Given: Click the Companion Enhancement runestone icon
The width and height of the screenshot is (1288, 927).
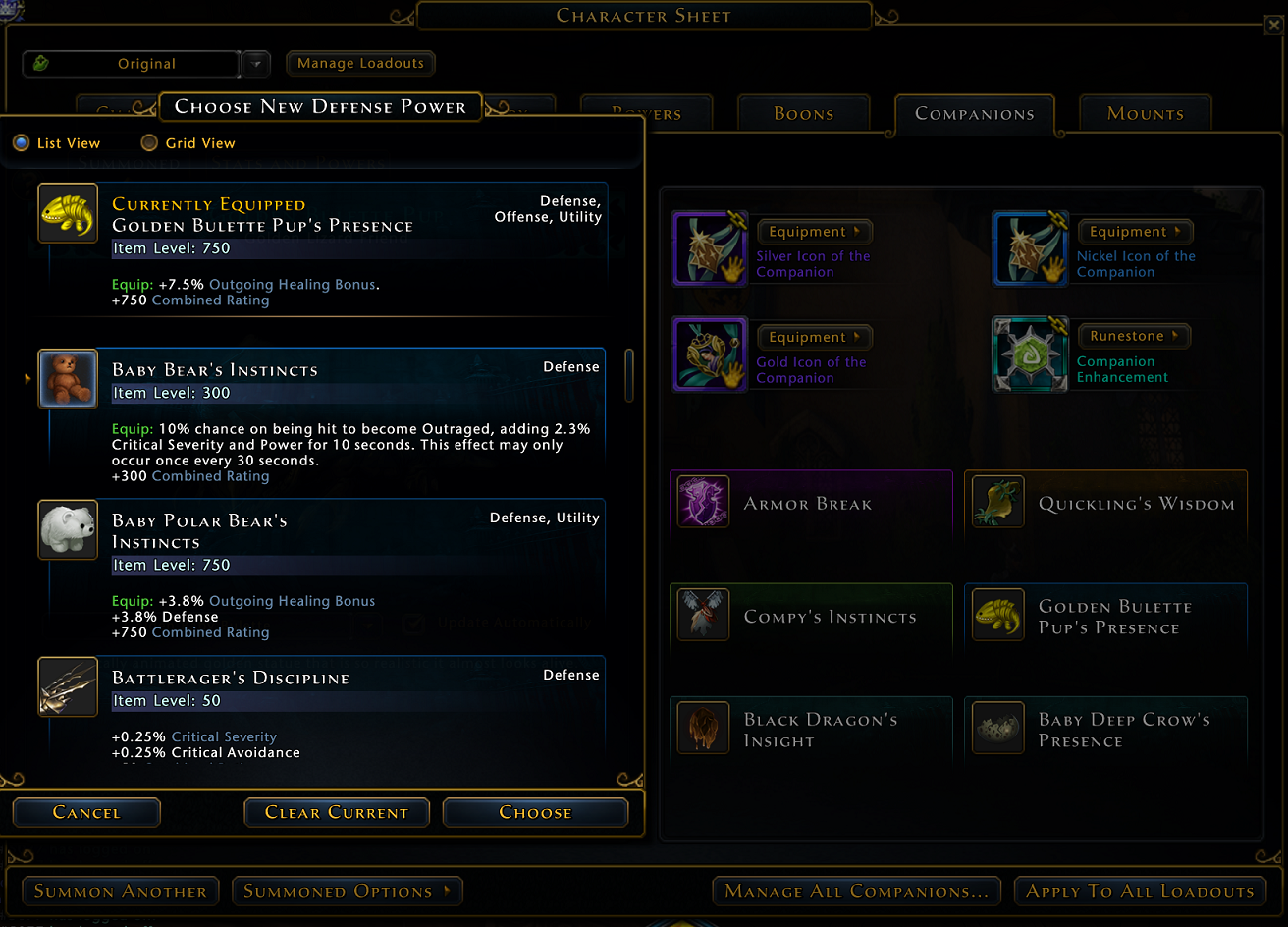Looking at the screenshot, I should (x=1030, y=354).
